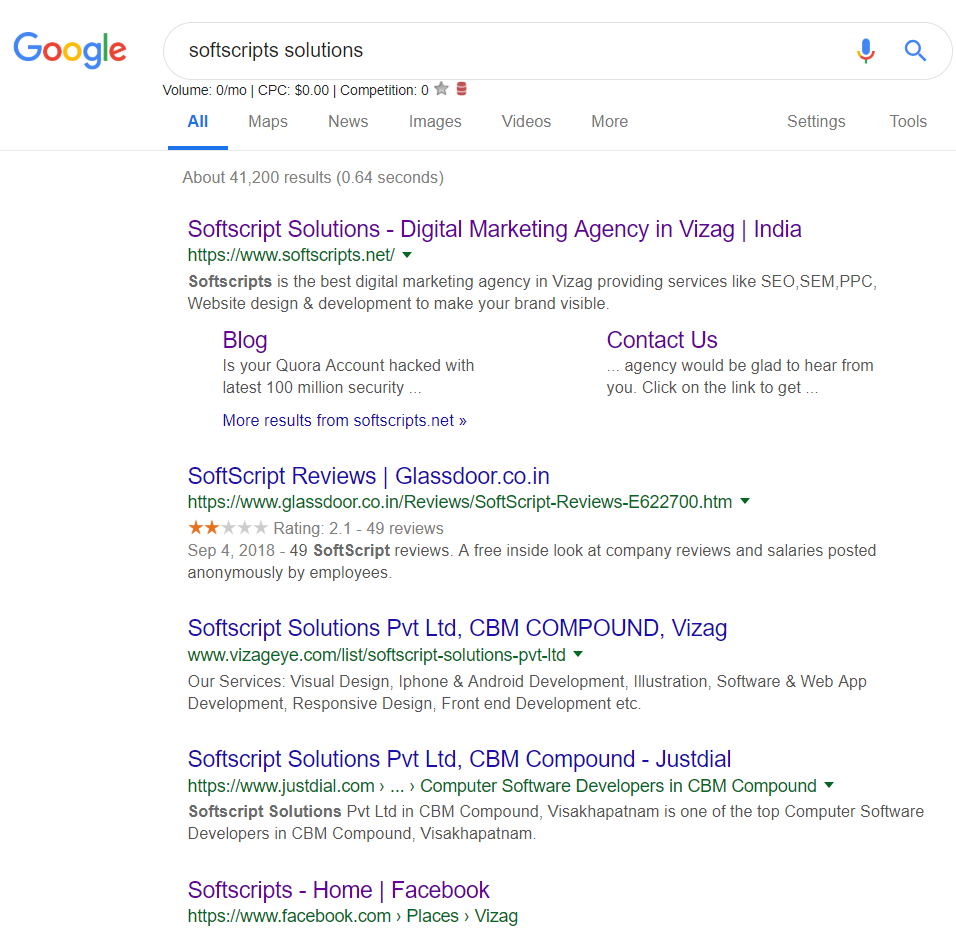Click the microphone voice search icon
Screen dimensions: 956x931
866,50
